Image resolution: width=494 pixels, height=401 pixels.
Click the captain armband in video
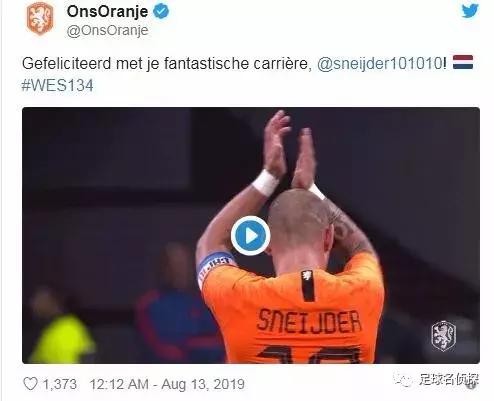215,265
